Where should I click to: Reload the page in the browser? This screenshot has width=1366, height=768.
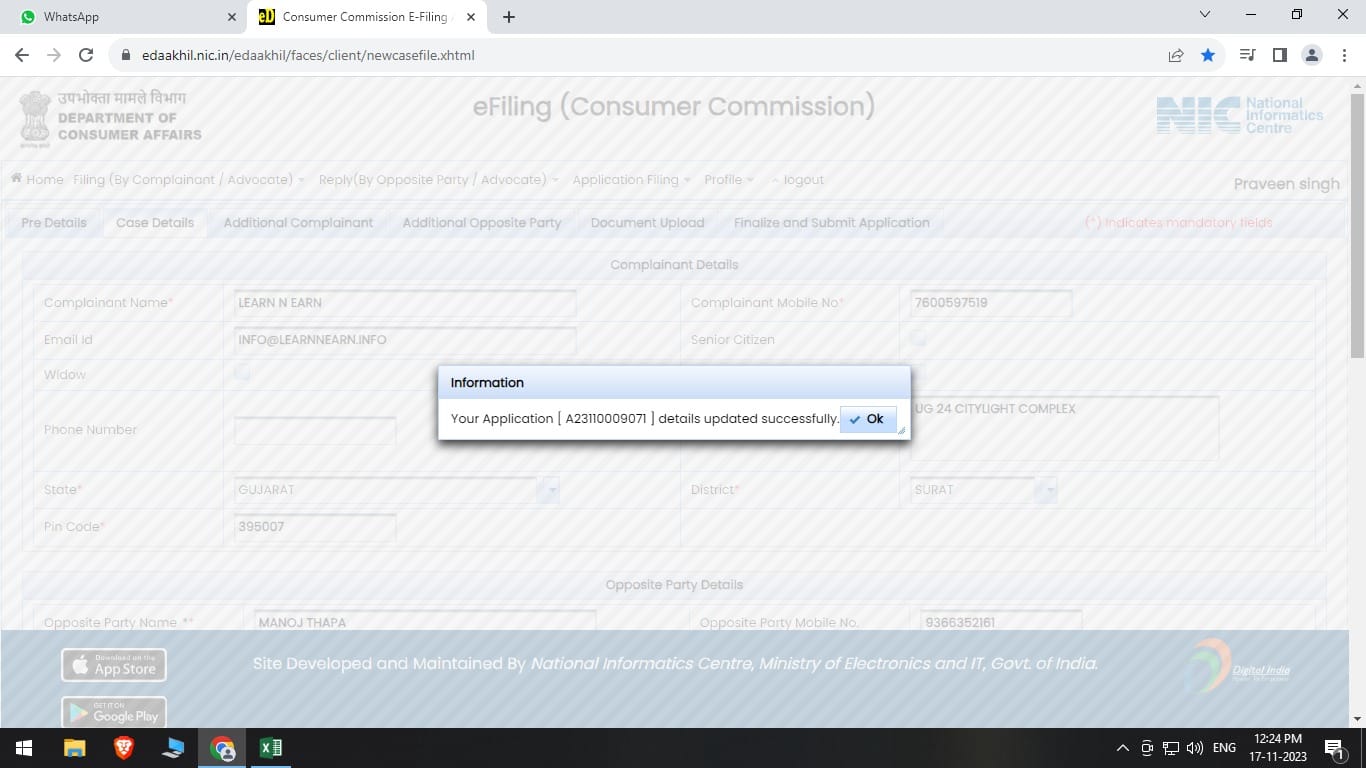click(86, 55)
